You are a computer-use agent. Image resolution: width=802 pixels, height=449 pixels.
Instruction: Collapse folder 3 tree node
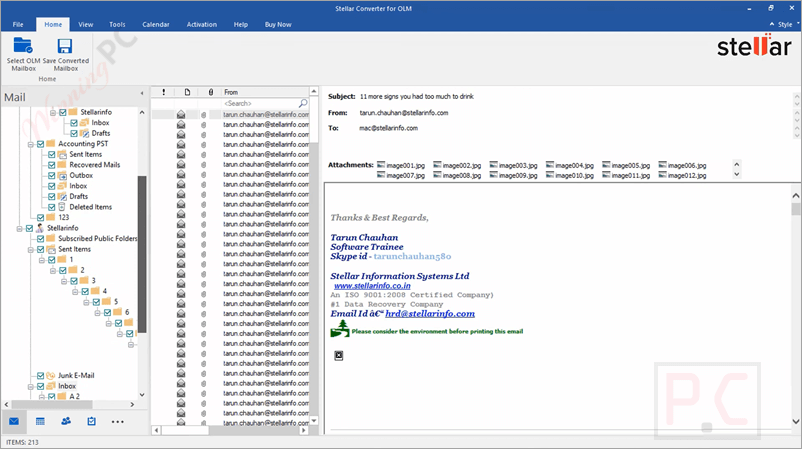pos(64,281)
